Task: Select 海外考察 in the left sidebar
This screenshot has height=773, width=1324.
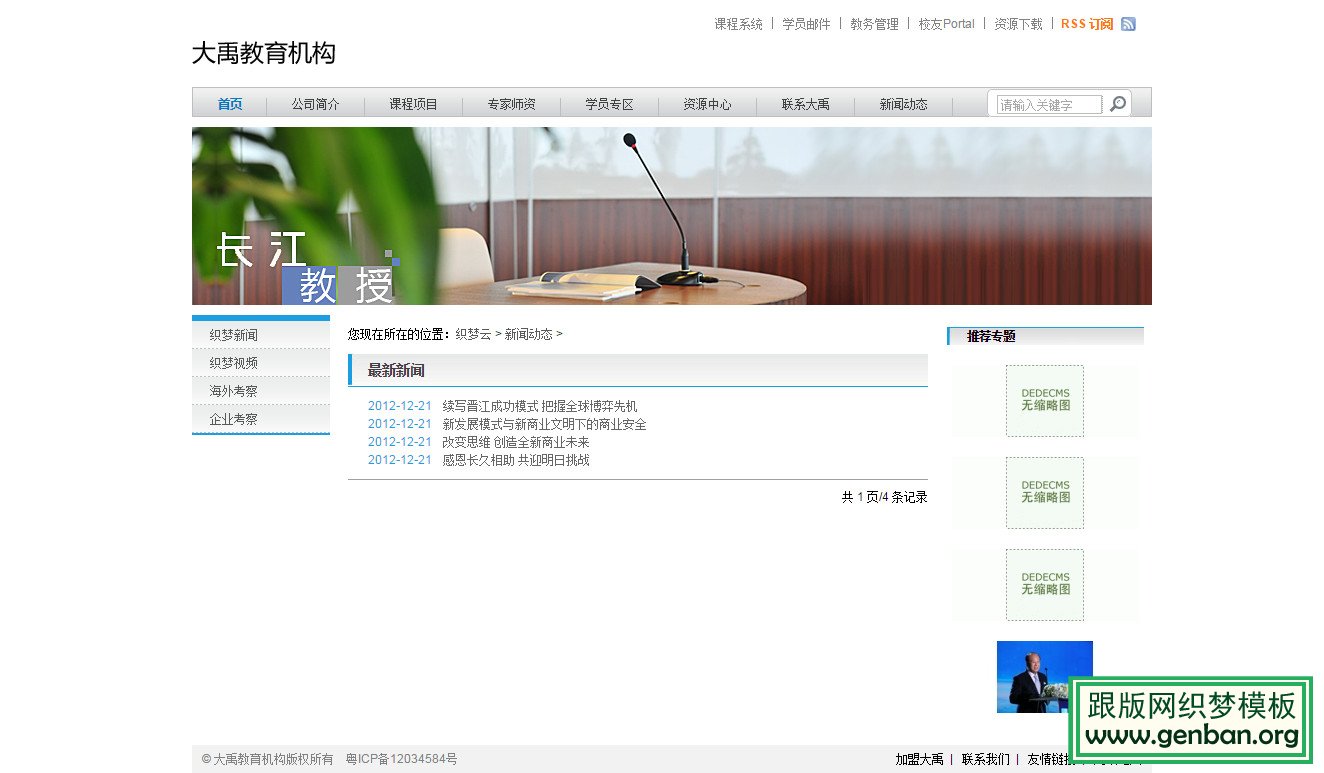Action: pyautogui.click(x=234, y=390)
